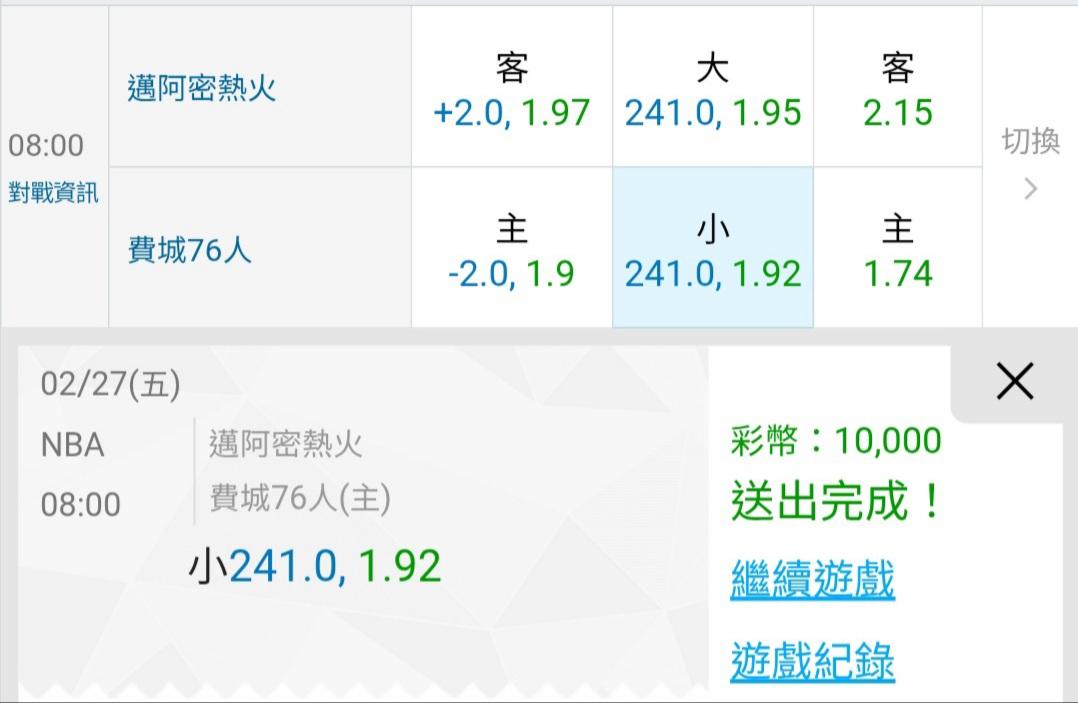Click the bet slip selection 小241.0, 1.92
The height and width of the screenshot is (703, 1078).
tap(315, 567)
